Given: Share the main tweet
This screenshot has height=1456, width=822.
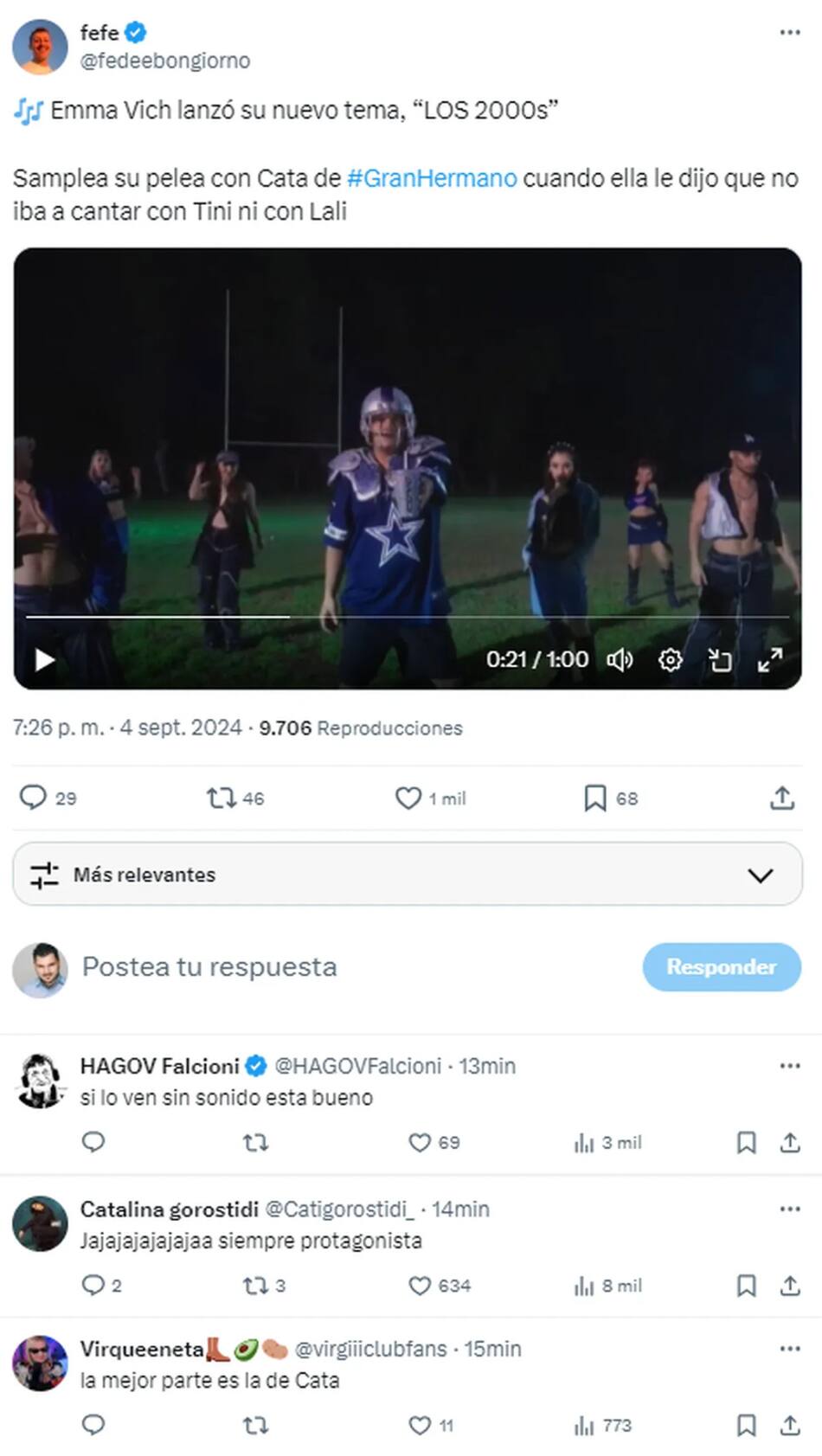Looking at the screenshot, I should tap(782, 798).
